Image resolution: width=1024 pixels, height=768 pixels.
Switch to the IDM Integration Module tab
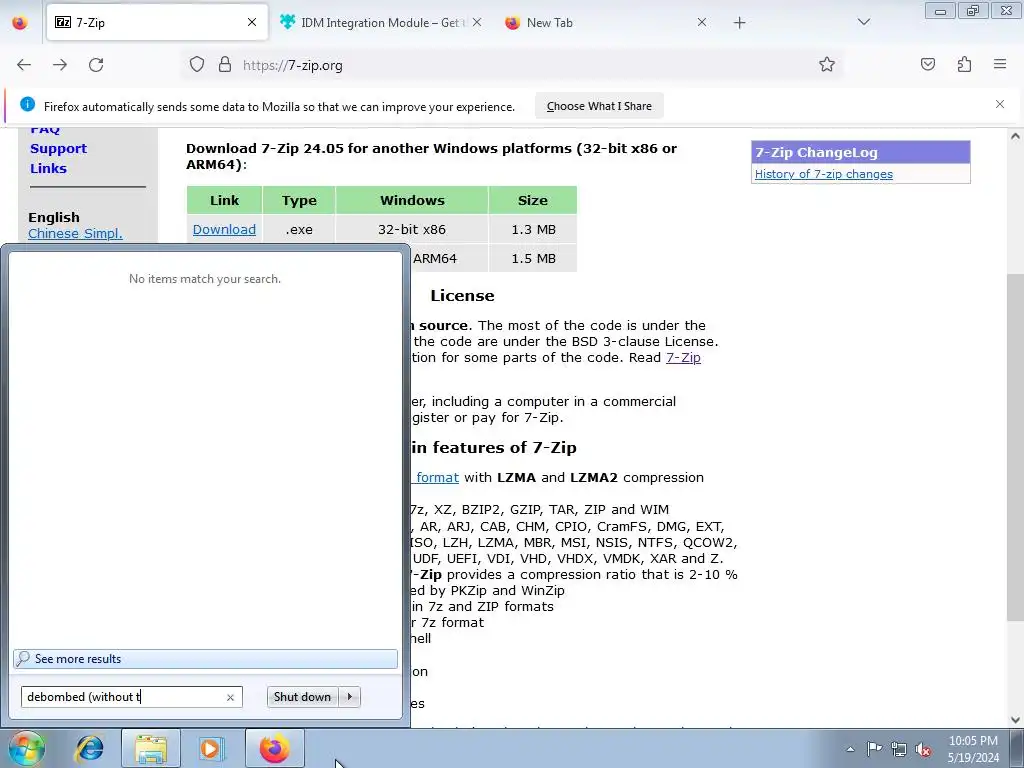pyautogui.click(x=381, y=22)
